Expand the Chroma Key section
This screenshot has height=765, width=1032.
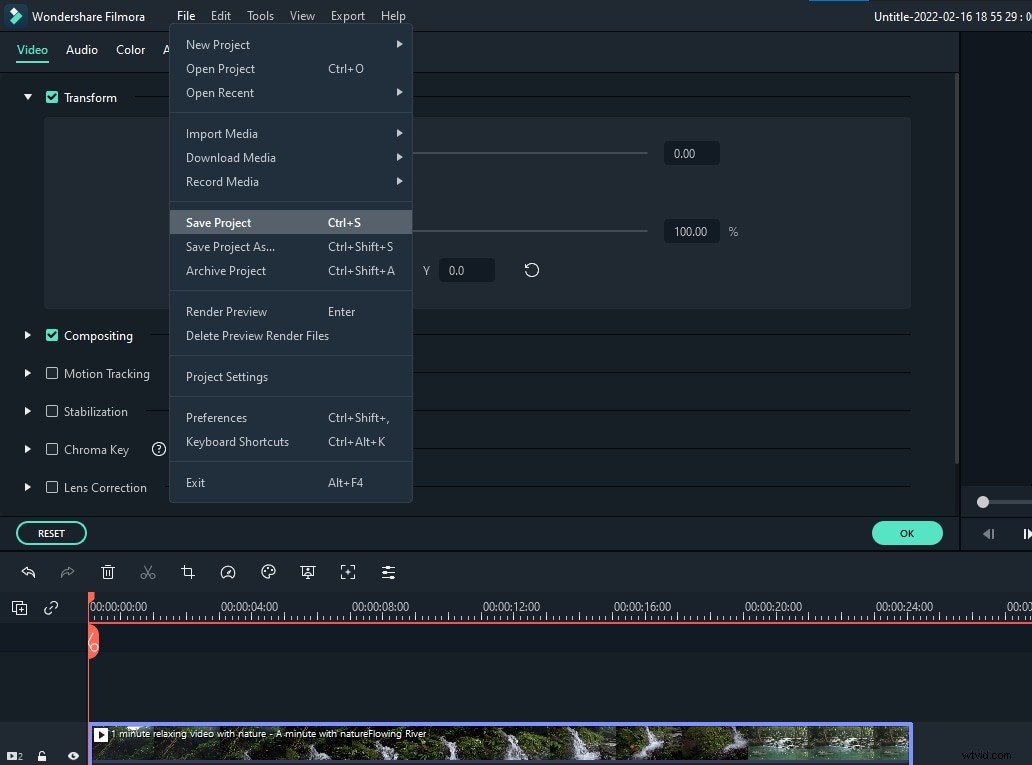[27, 449]
